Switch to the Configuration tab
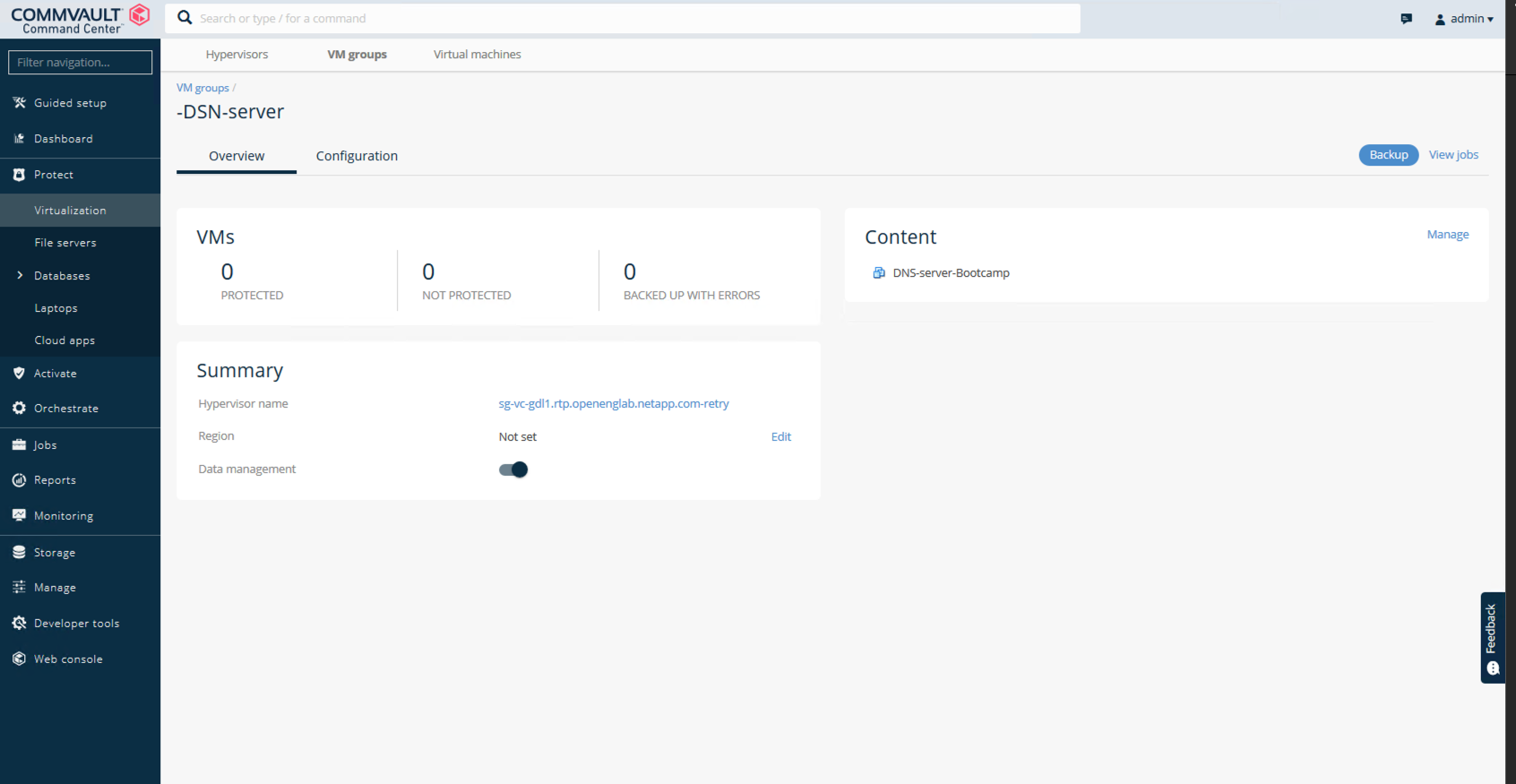 (x=357, y=156)
